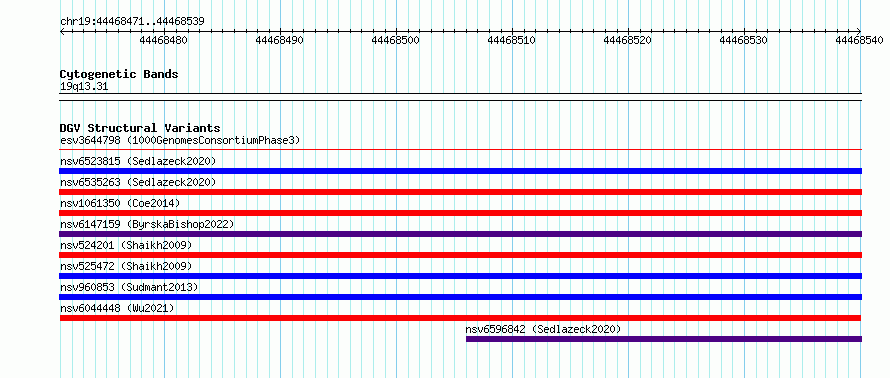Screen dimensions: 890x378
Task: Open the DGV Structural Variants track title
Action: pyautogui.click(x=140, y=128)
